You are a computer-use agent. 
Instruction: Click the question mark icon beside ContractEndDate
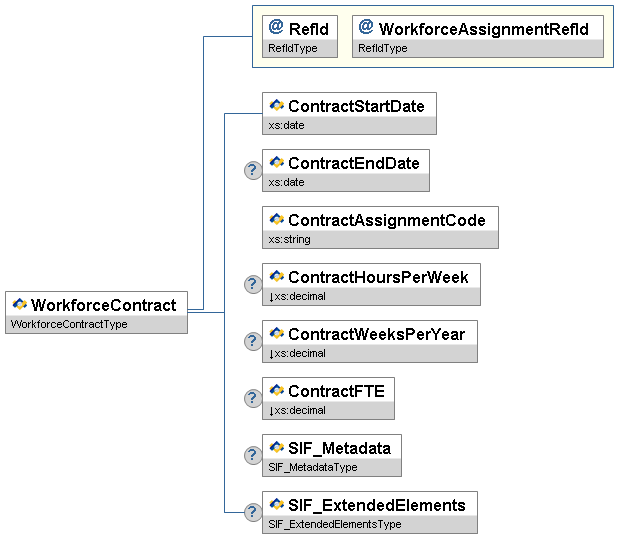253,170
